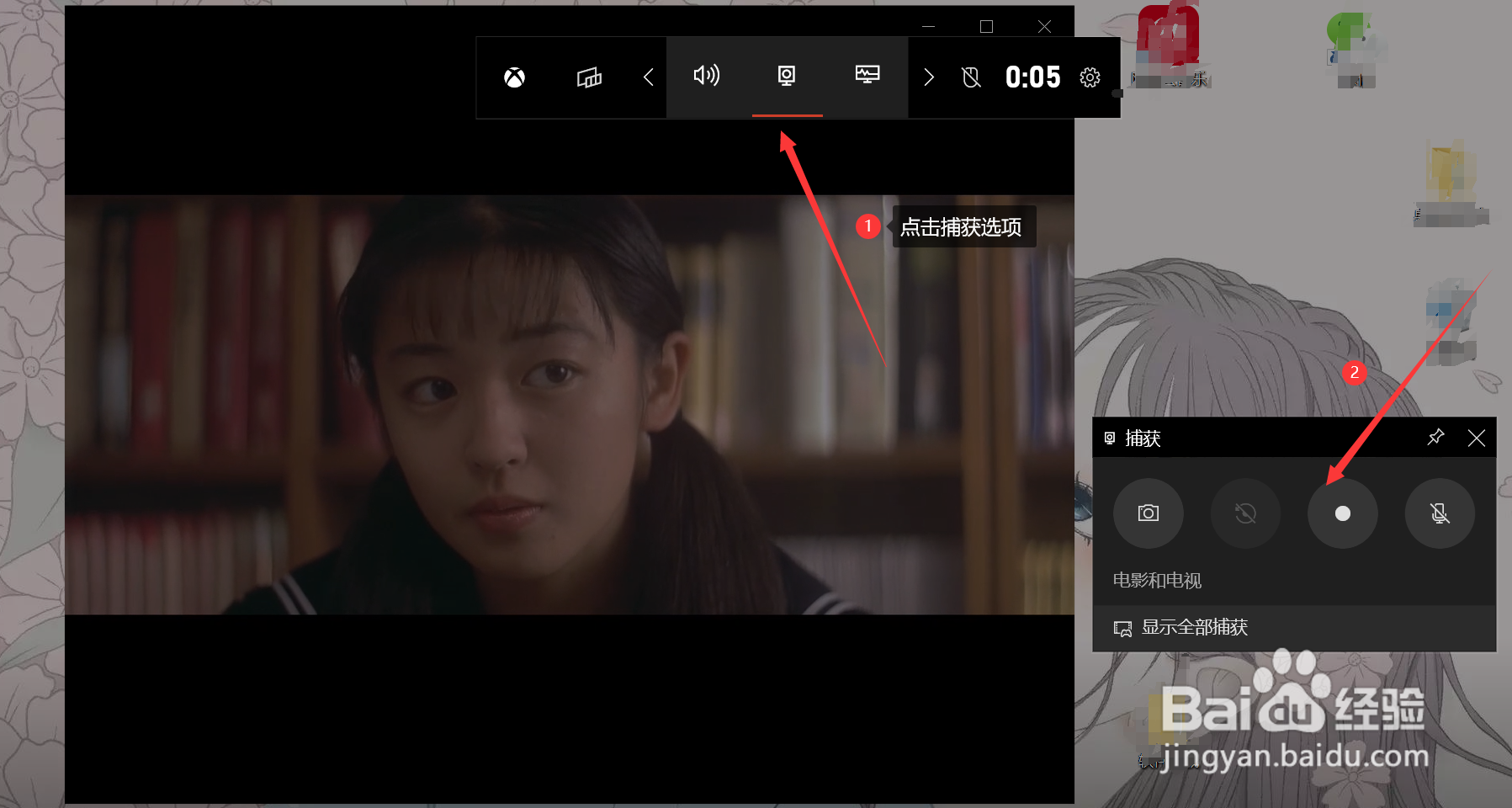Take a screenshot with camera button

(1149, 513)
